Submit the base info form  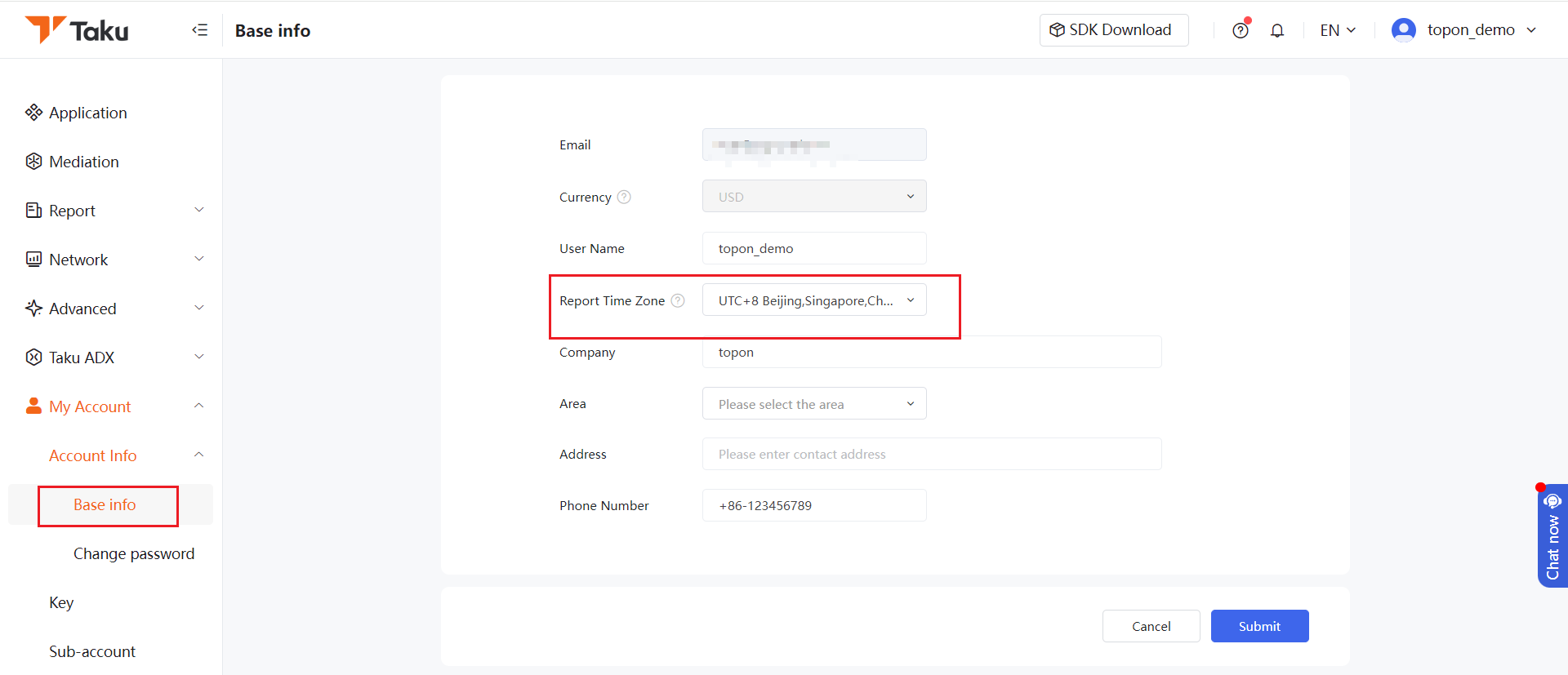(1259, 626)
